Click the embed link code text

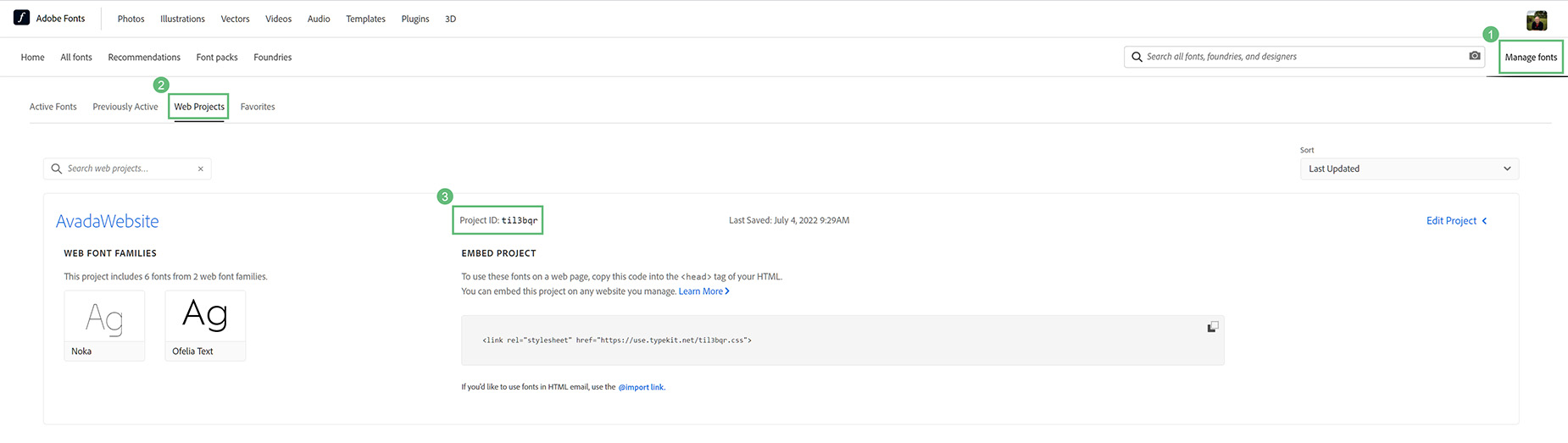click(617, 341)
